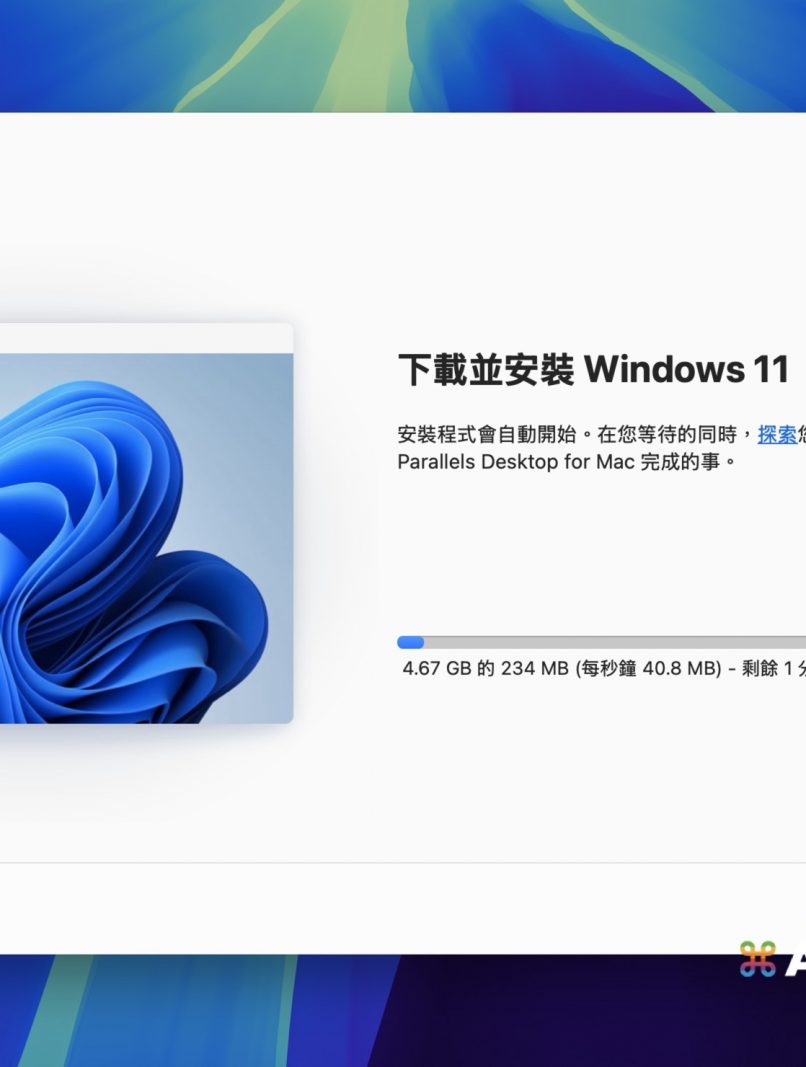Image resolution: width=806 pixels, height=1067 pixels.
Task: Click the green-blue macOS wallpaper above the dialog
Action: [x=403, y=54]
